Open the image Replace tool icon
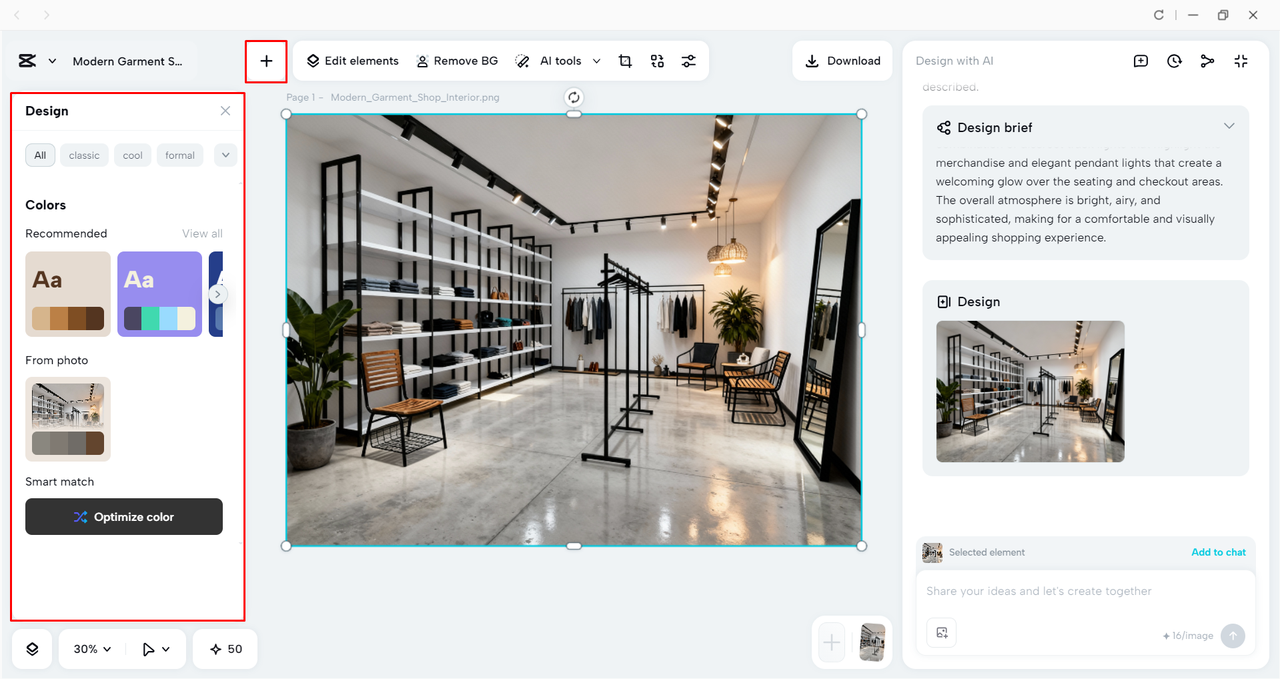Viewport: 1280px width, 679px height. (657, 61)
